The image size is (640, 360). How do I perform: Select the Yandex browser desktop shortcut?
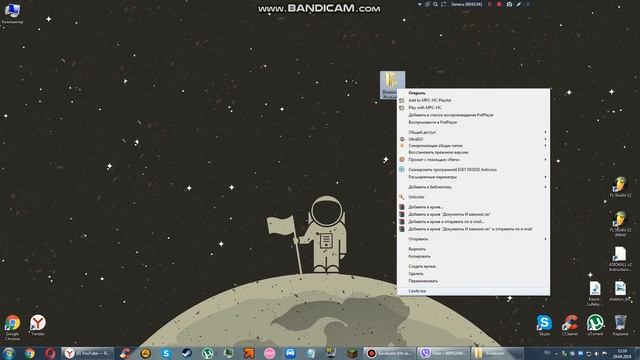[x=38, y=325]
